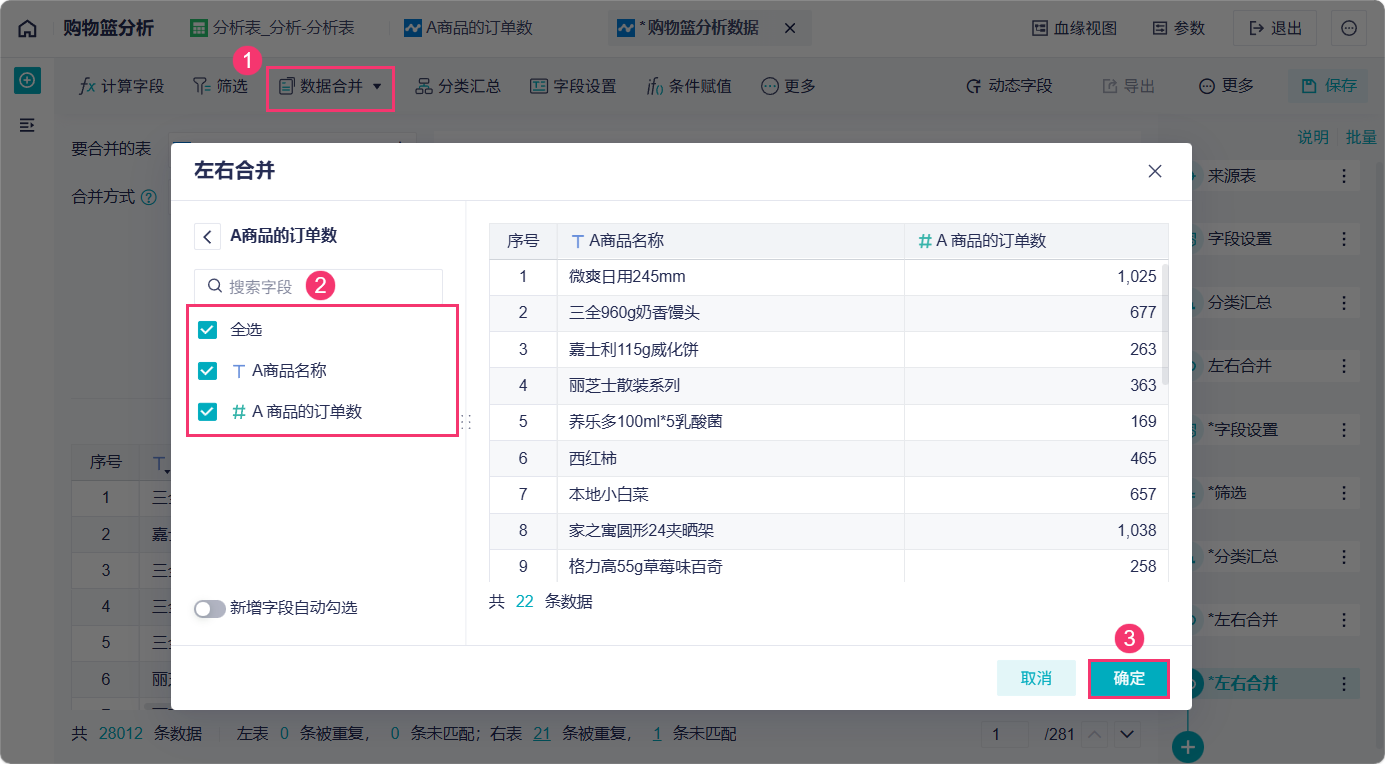1385x764 pixels.
Task: Select the 西红柿 cell
Action: coord(730,458)
